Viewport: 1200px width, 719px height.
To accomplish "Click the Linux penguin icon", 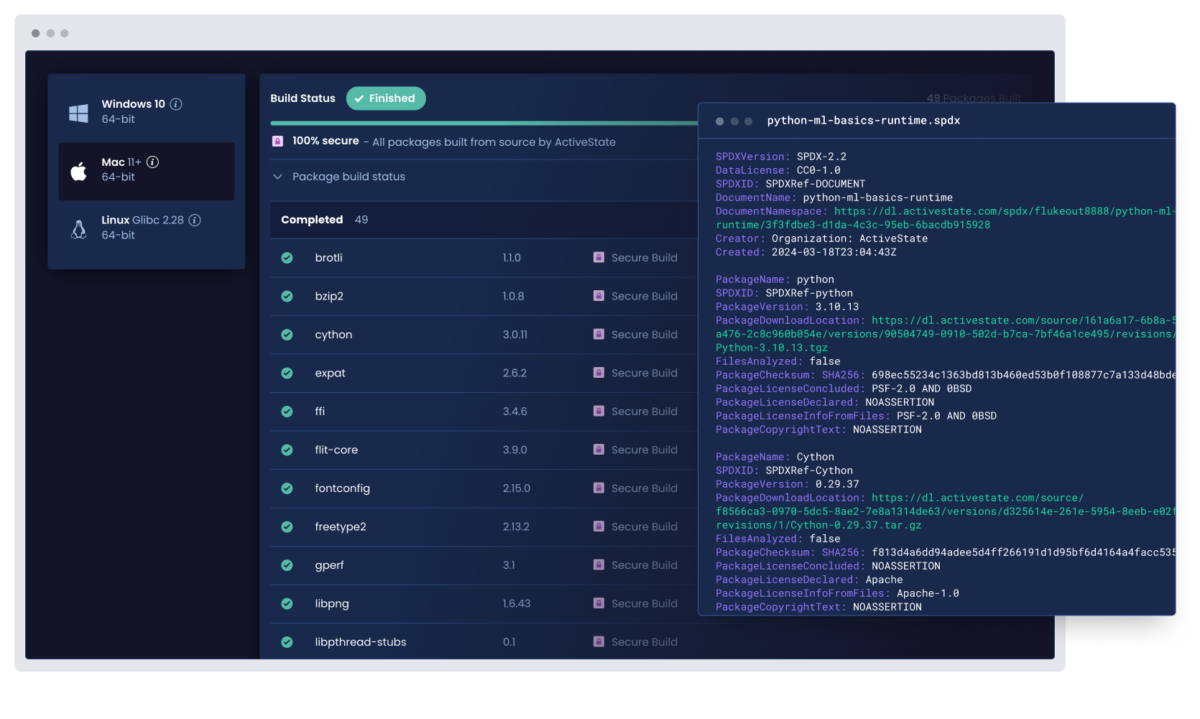I will point(78,229).
